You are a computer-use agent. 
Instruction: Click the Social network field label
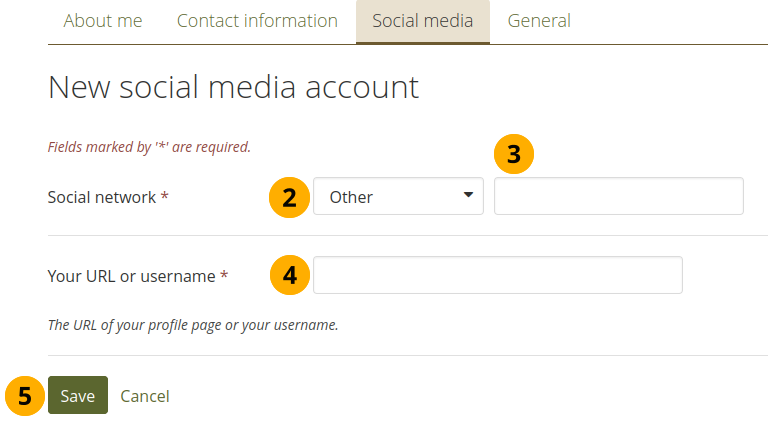coord(102,197)
